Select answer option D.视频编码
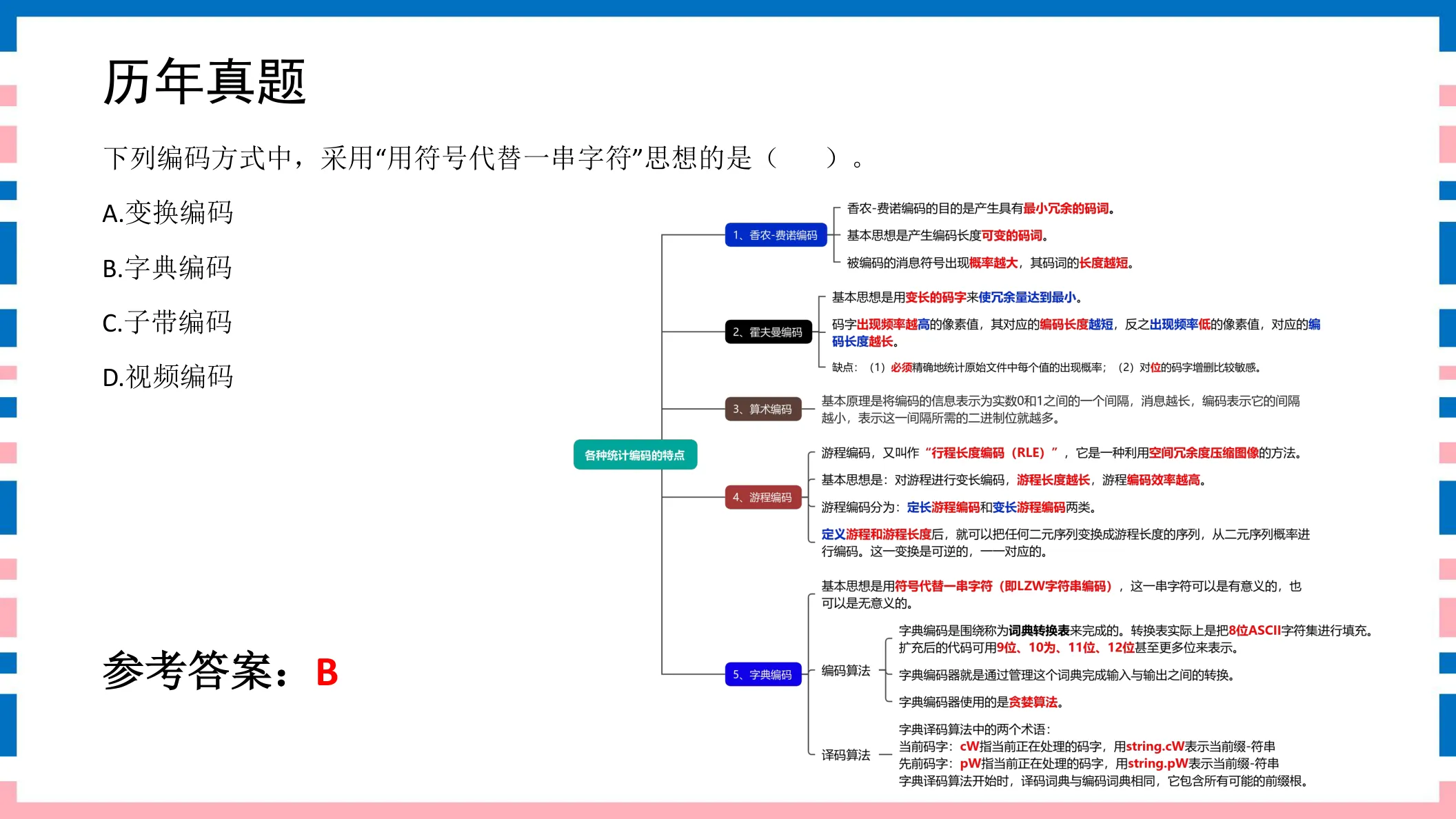This screenshot has height=819, width=1456. (x=168, y=377)
